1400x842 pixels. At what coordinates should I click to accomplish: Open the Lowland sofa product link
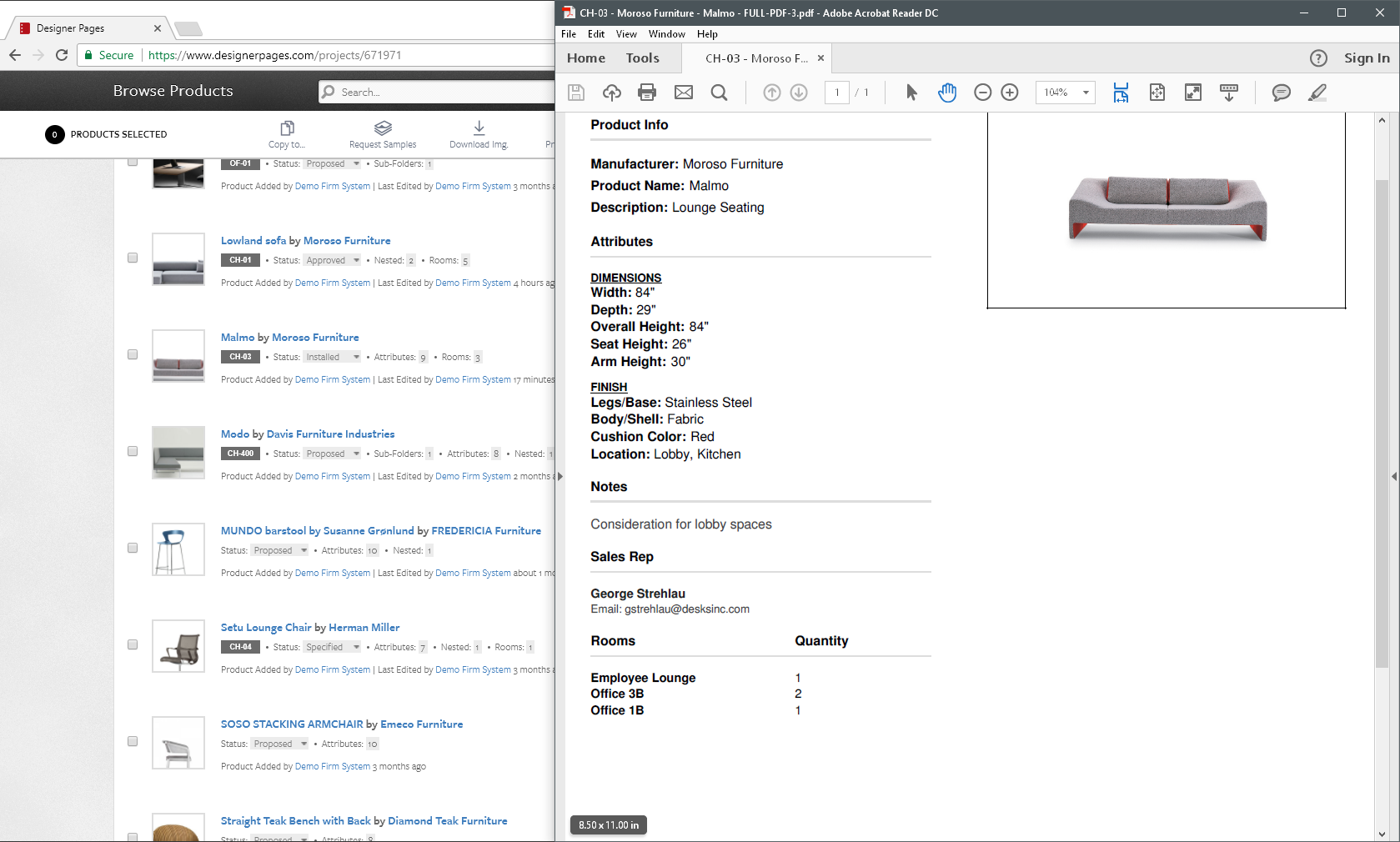[x=253, y=241]
